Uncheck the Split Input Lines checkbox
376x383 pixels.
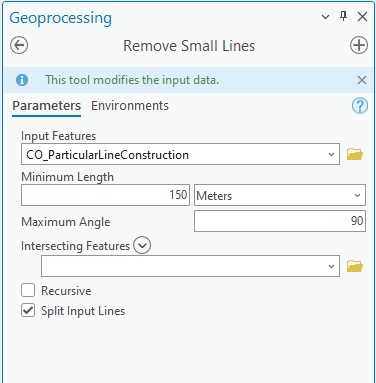pos(28,310)
